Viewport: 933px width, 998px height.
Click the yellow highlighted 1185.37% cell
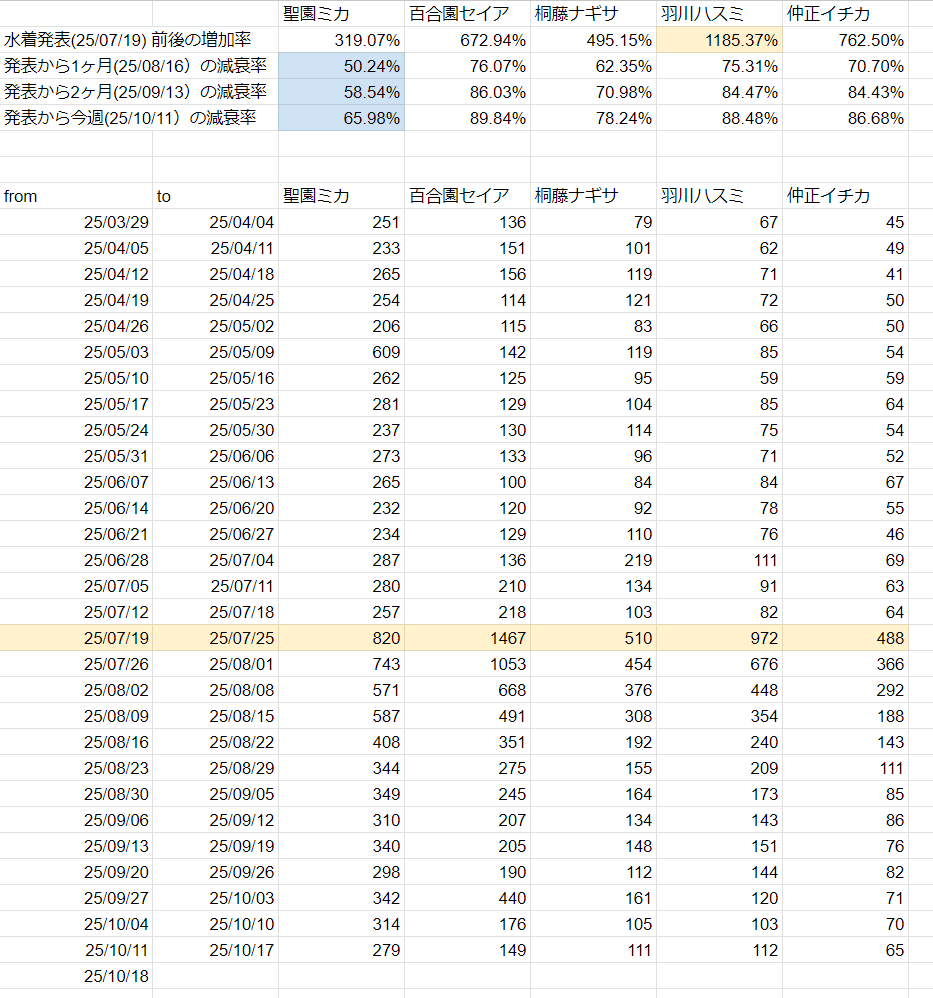[x=720, y=40]
